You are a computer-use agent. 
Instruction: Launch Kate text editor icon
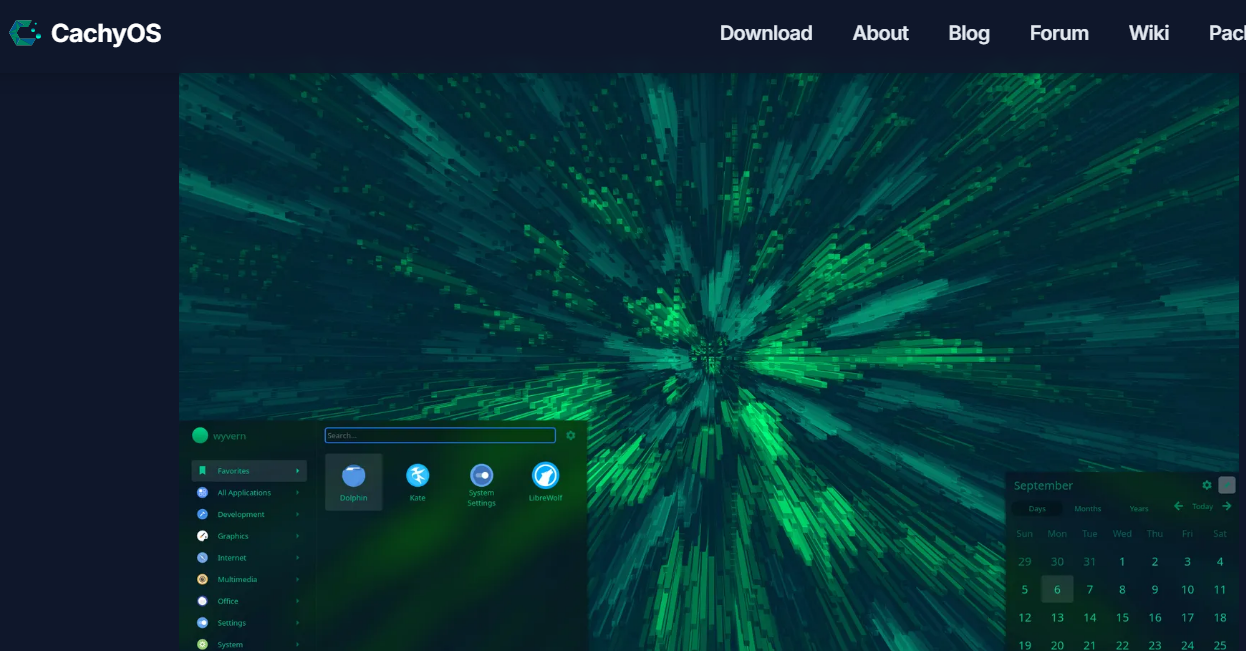coord(417,475)
